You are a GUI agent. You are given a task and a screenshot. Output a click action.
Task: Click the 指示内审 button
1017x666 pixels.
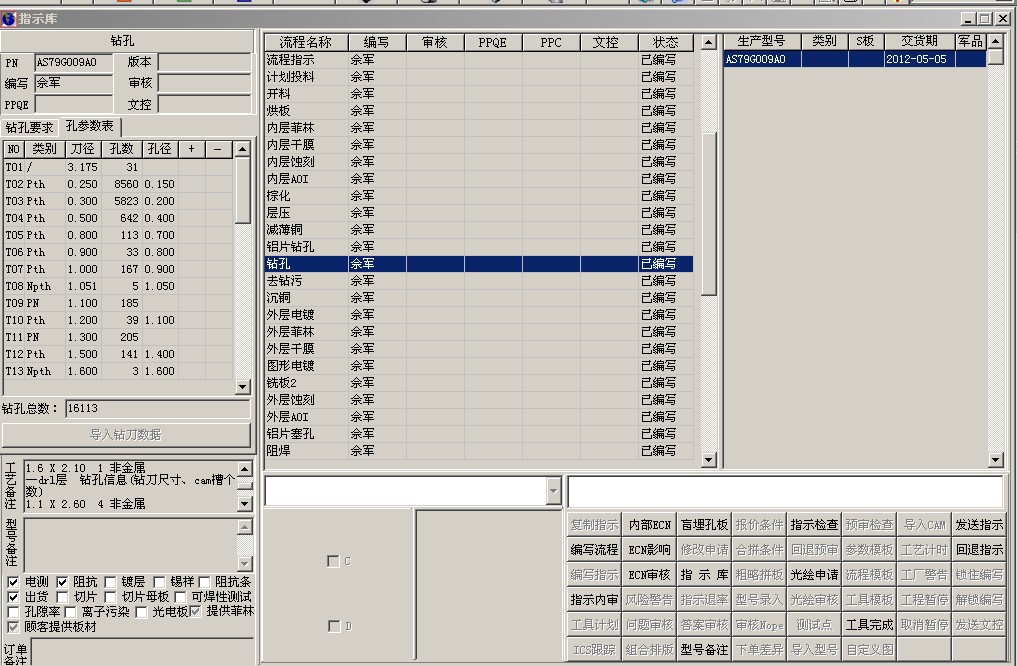coord(594,600)
